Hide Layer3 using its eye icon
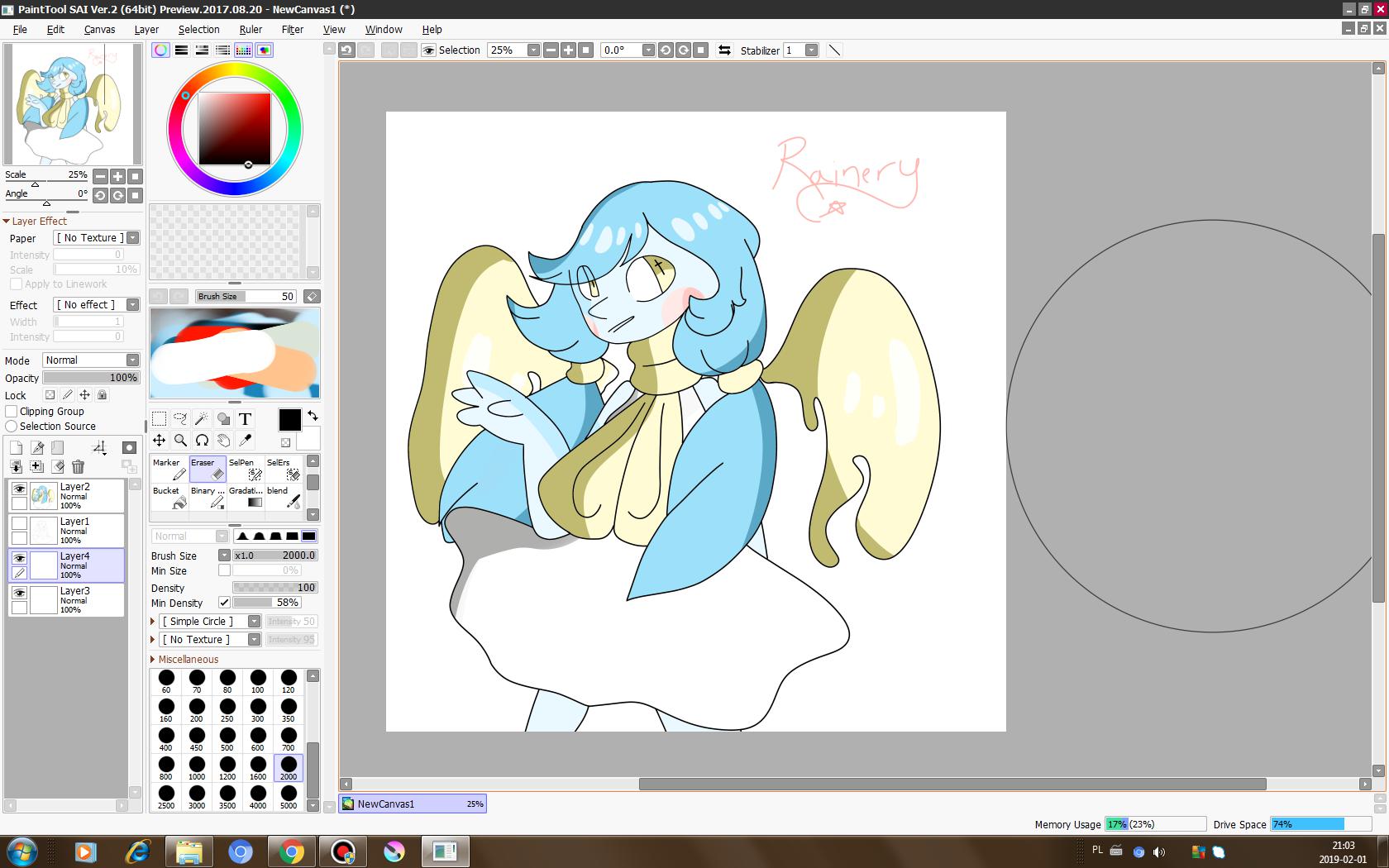The width and height of the screenshot is (1389, 868). click(x=19, y=593)
